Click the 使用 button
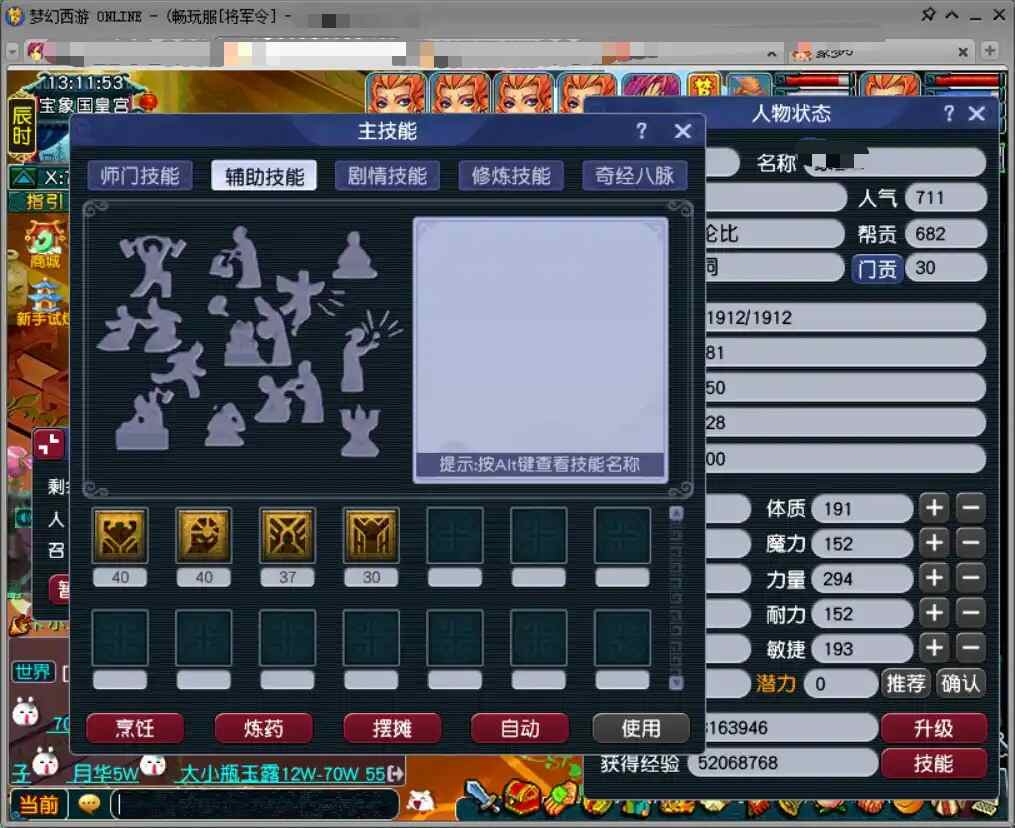The height and width of the screenshot is (828, 1015). pyautogui.click(x=641, y=728)
